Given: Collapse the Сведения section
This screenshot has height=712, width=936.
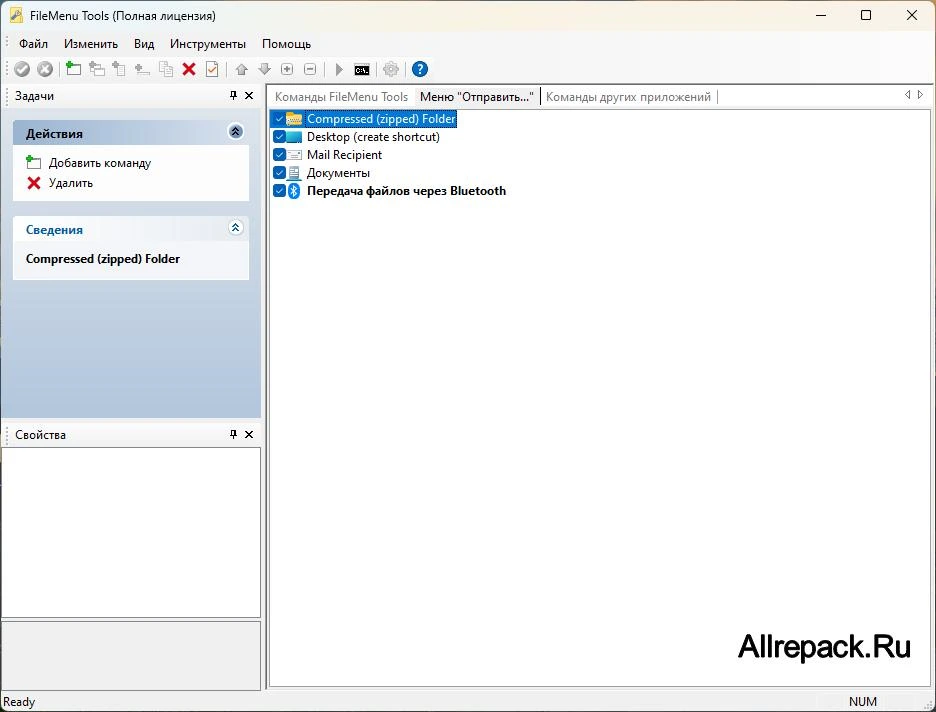Looking at the screenshot, I should [236, 228].
